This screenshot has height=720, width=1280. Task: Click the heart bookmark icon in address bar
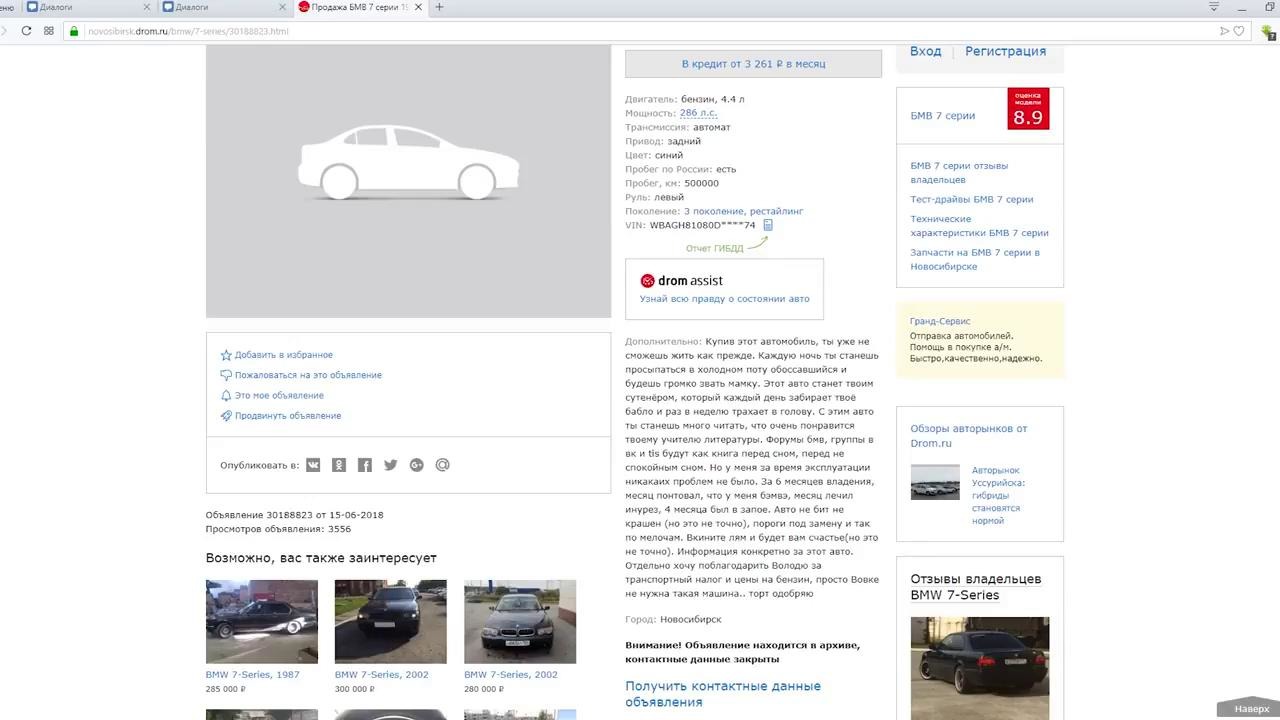point(1239,31)
